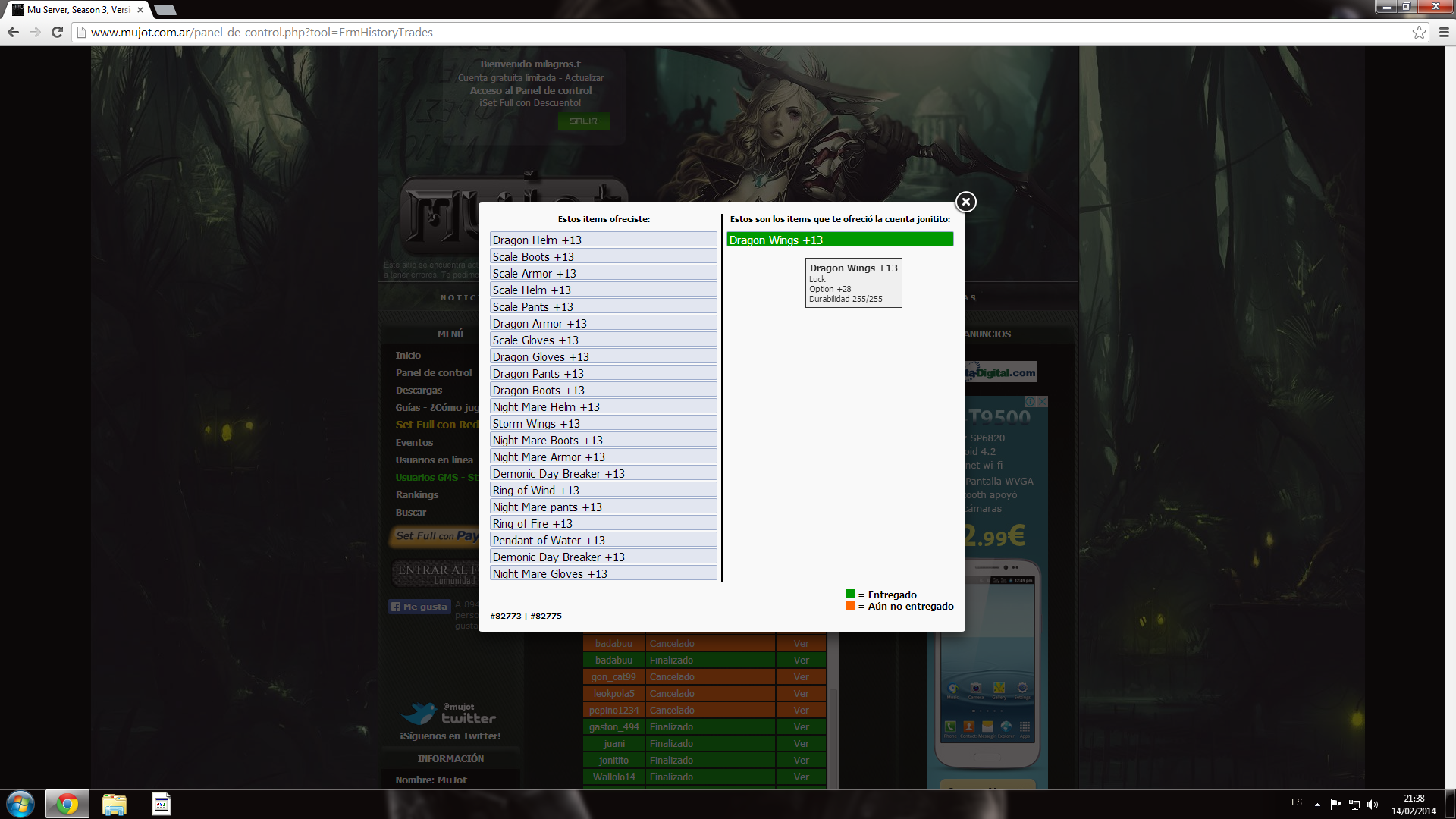The height and width of the screenshot is (819, 1456).
Task: Open file explorer folder in taskbar
Action: [x=115, y=804]
